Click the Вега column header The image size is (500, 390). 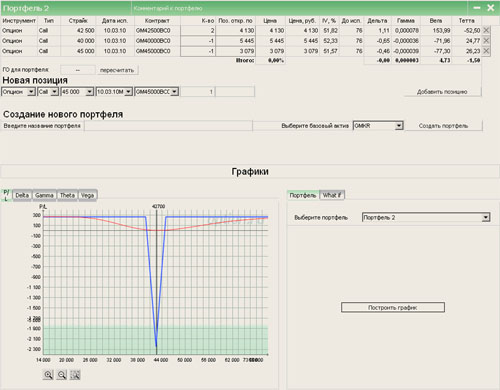coord(436,21)
